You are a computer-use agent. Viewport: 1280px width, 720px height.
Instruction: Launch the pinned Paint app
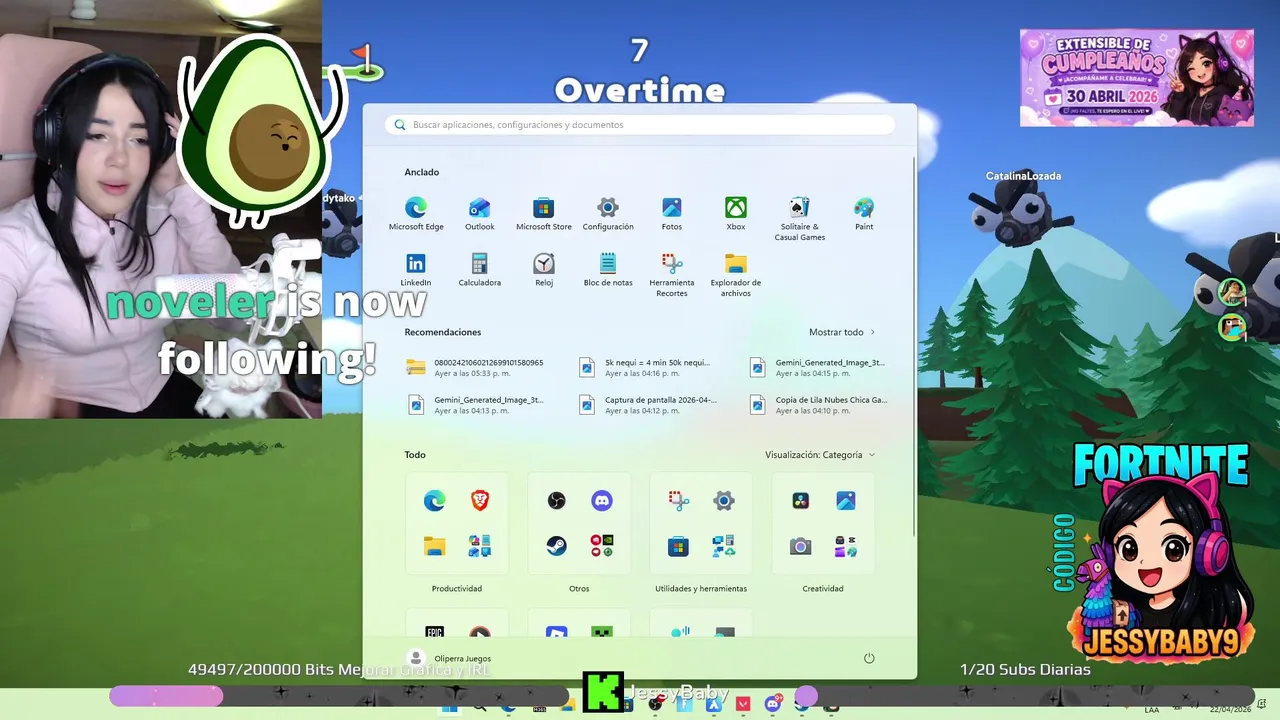point(864,213)
